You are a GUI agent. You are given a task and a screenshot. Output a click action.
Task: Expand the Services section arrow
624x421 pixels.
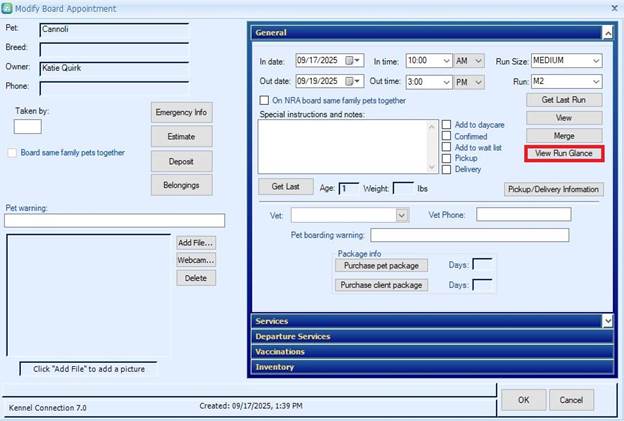tap(607, 321)
